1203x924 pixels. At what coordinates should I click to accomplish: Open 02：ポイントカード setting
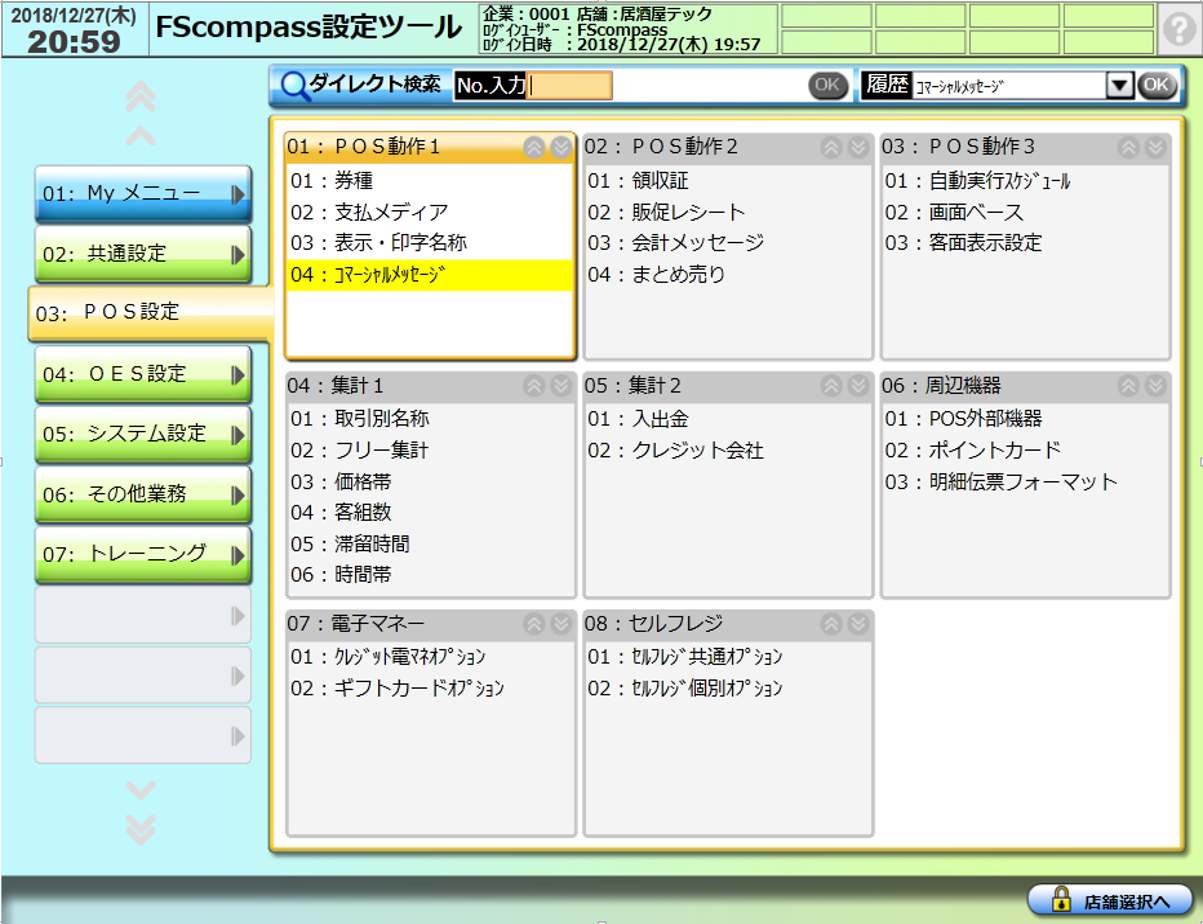pos(1025,450)
